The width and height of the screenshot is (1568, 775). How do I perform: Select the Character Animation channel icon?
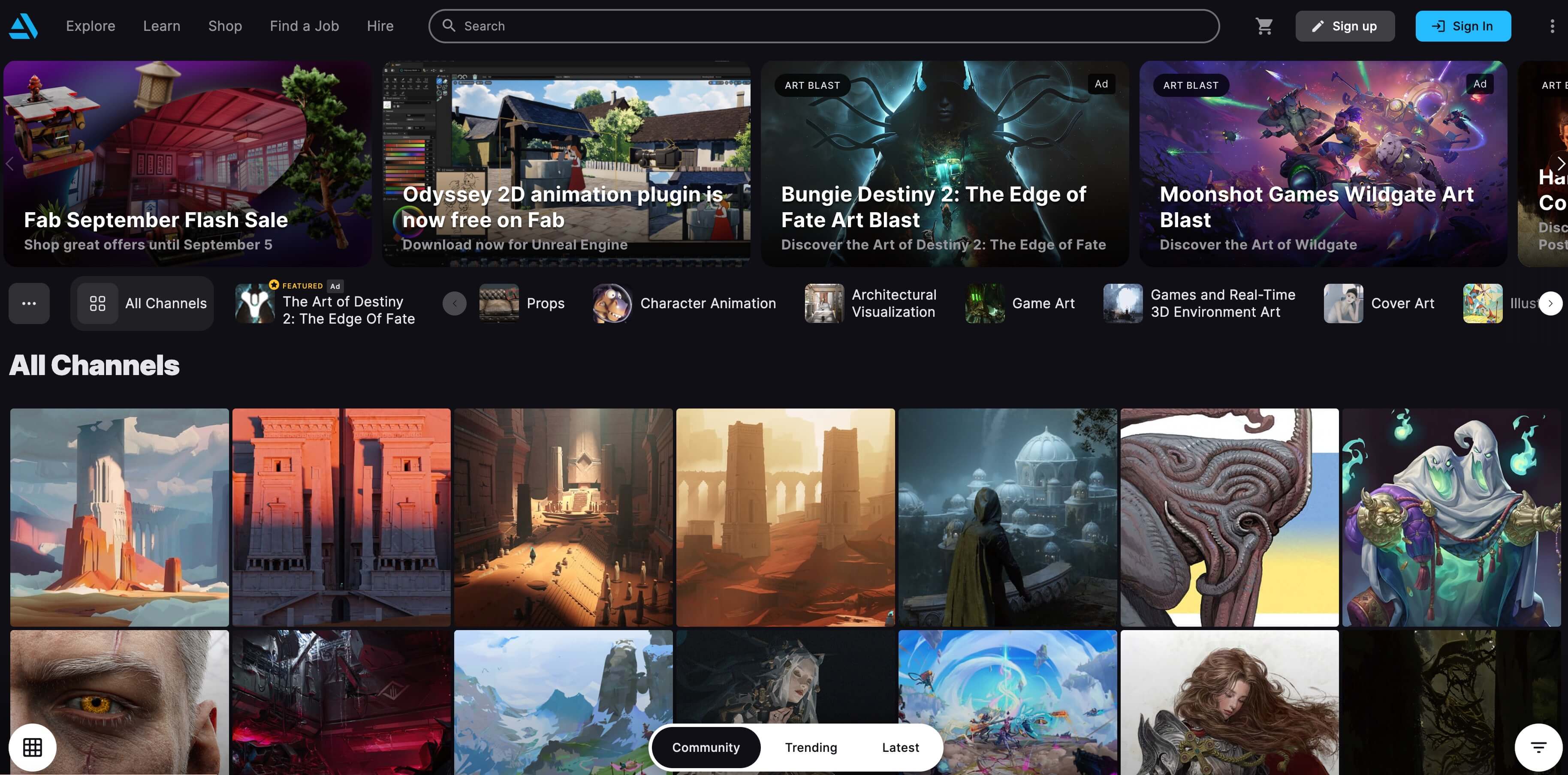click(612, 303)
